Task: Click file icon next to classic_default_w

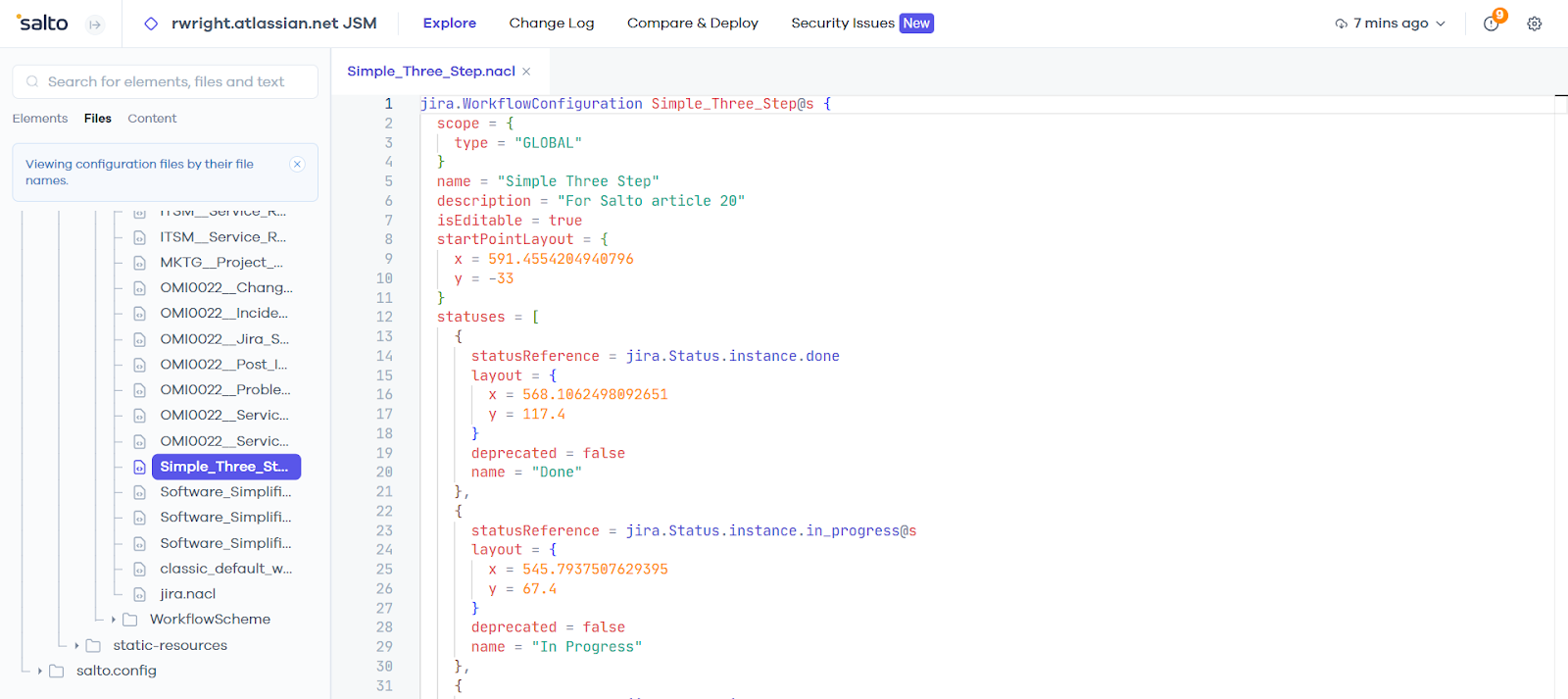Action: [139, 569]
